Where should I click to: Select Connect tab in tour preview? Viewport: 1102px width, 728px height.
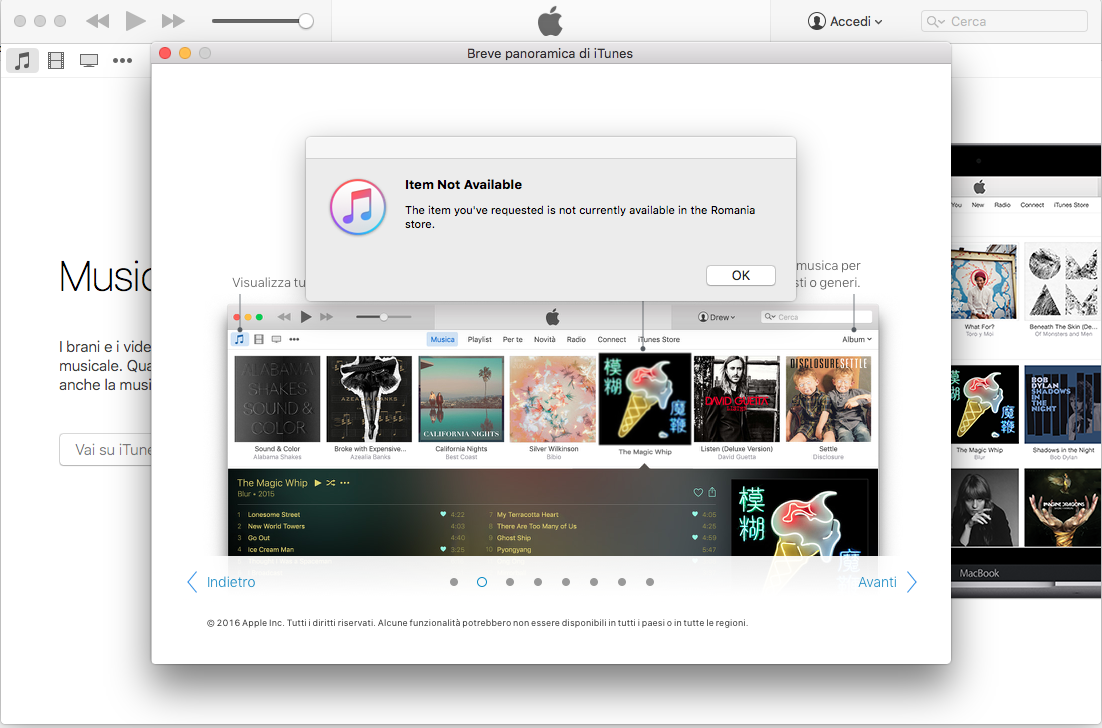(611, 339)
